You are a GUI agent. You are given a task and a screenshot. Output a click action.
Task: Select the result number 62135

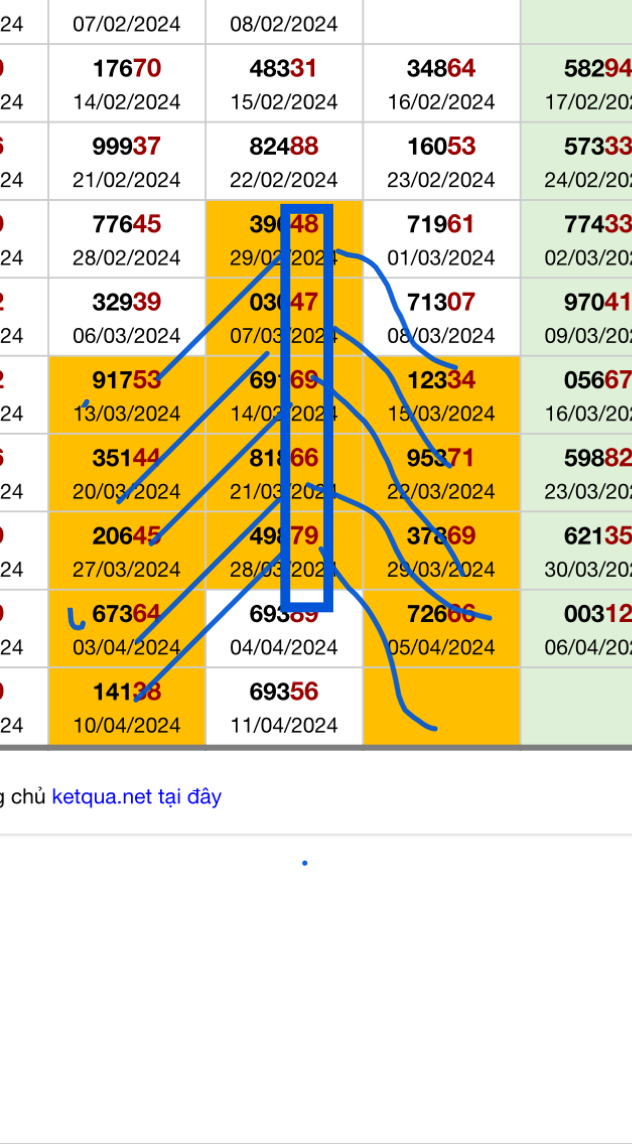(598, 536)
